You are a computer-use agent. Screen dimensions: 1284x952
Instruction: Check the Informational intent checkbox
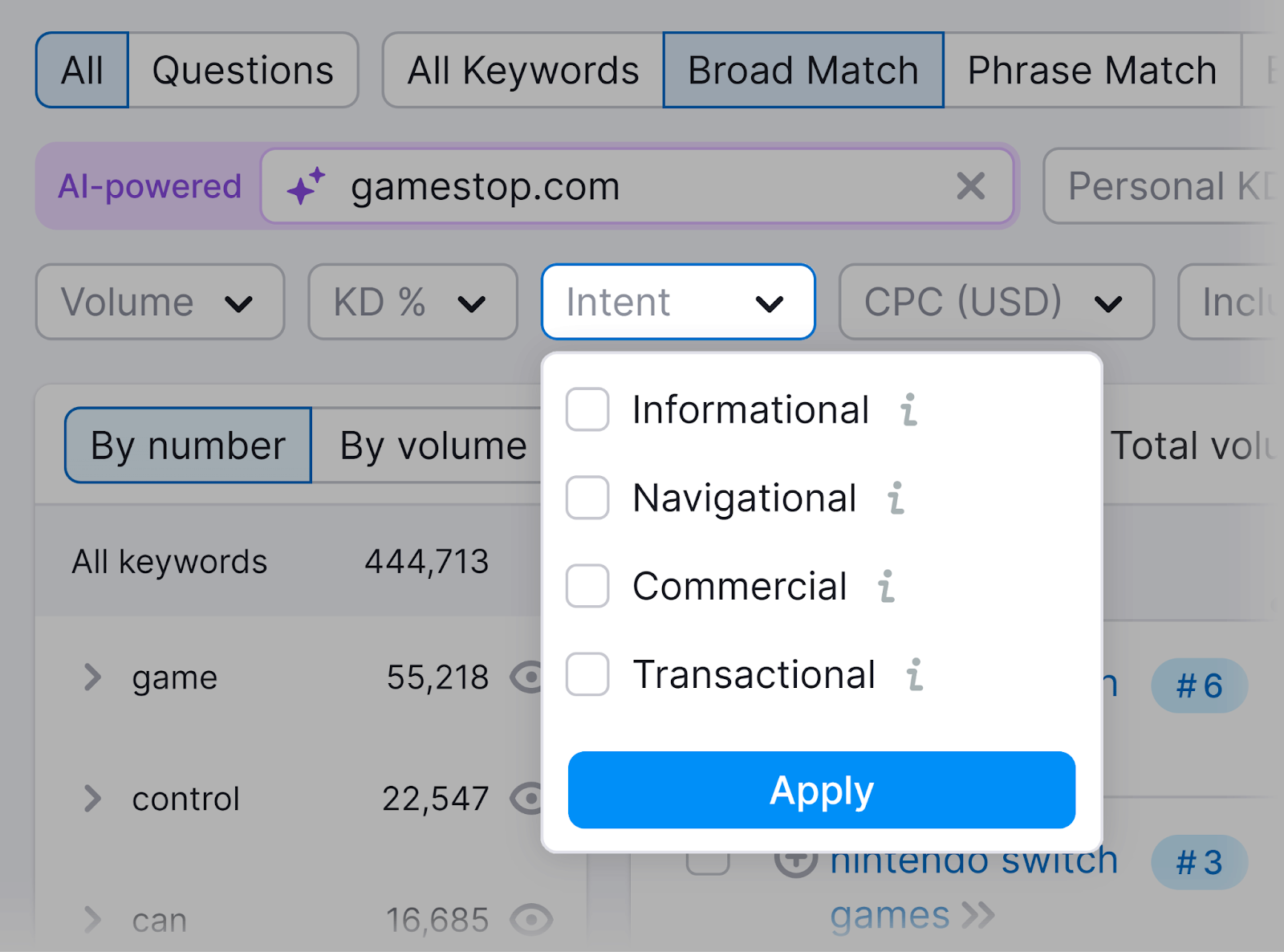(x=587, y=410)
